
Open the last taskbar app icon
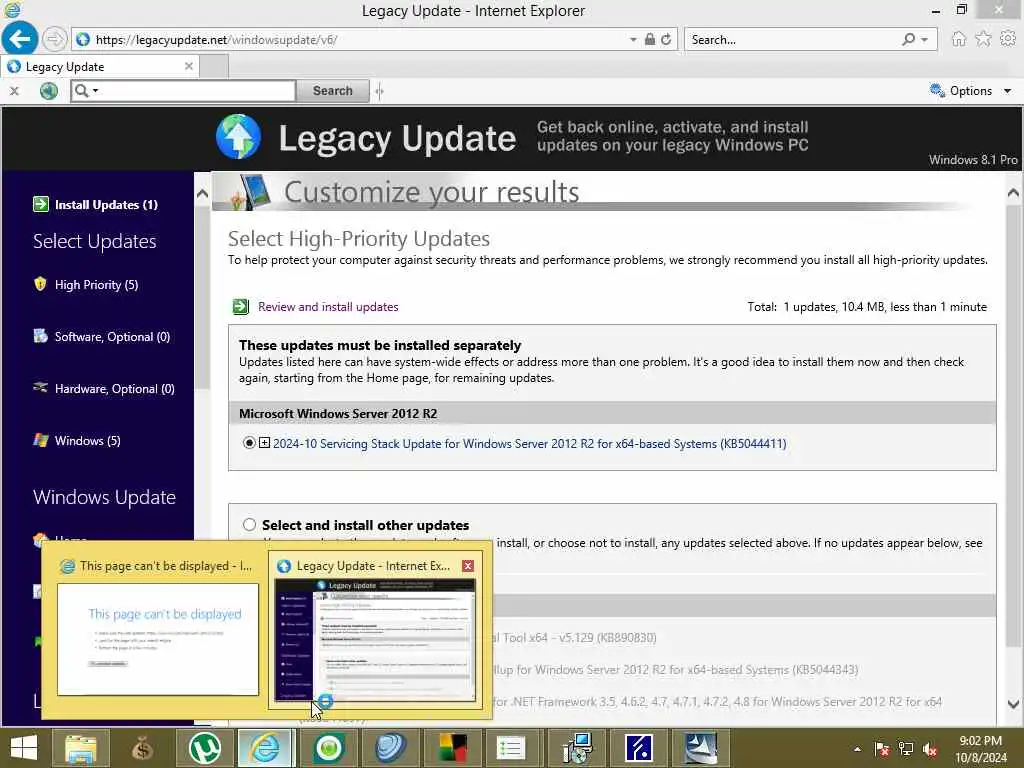point(699,748)
